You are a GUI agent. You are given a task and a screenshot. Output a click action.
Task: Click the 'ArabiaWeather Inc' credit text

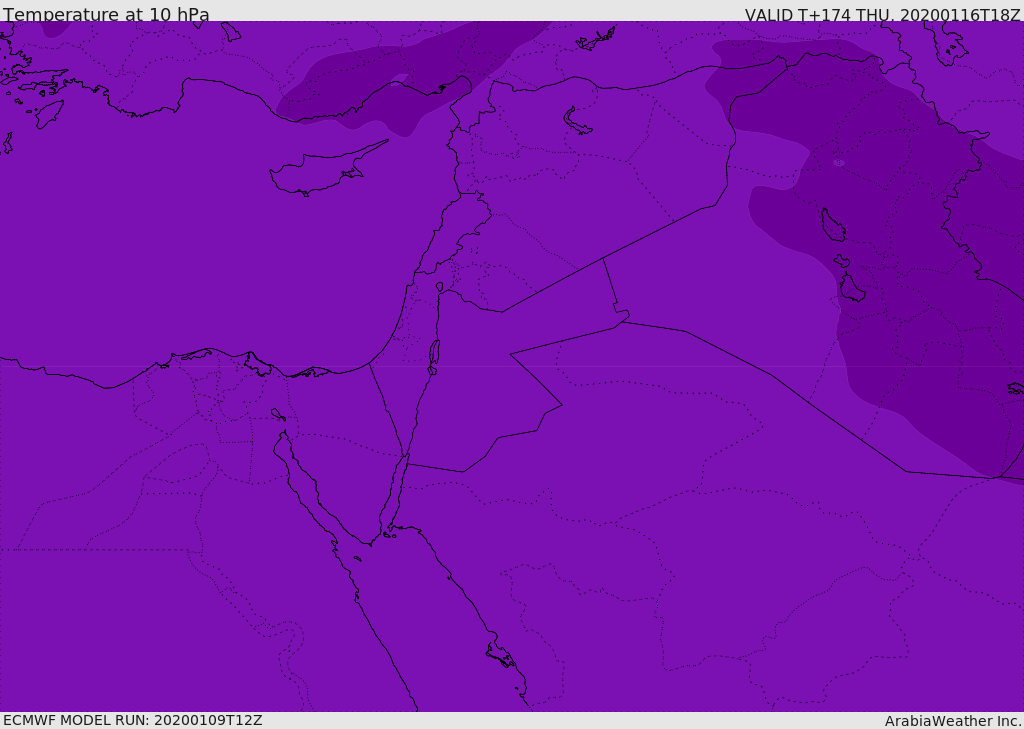pos(952,721)
